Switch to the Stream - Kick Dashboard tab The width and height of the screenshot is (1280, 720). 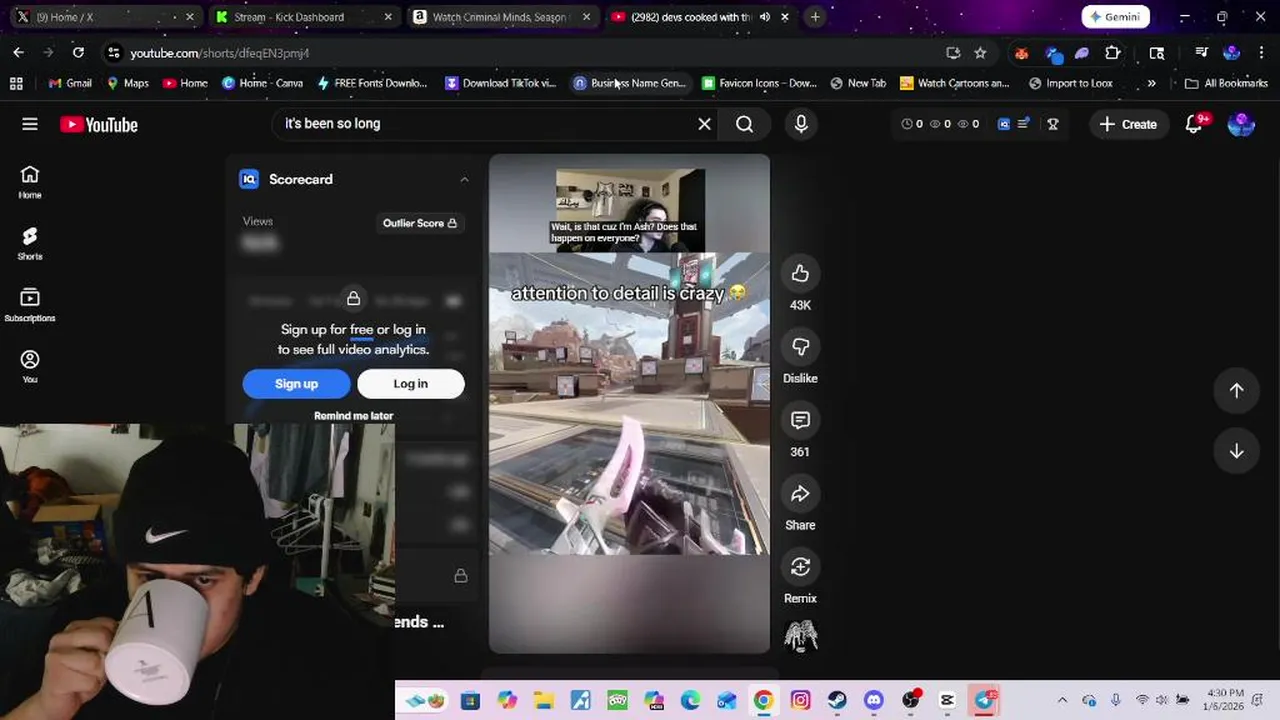coord(302,17)
